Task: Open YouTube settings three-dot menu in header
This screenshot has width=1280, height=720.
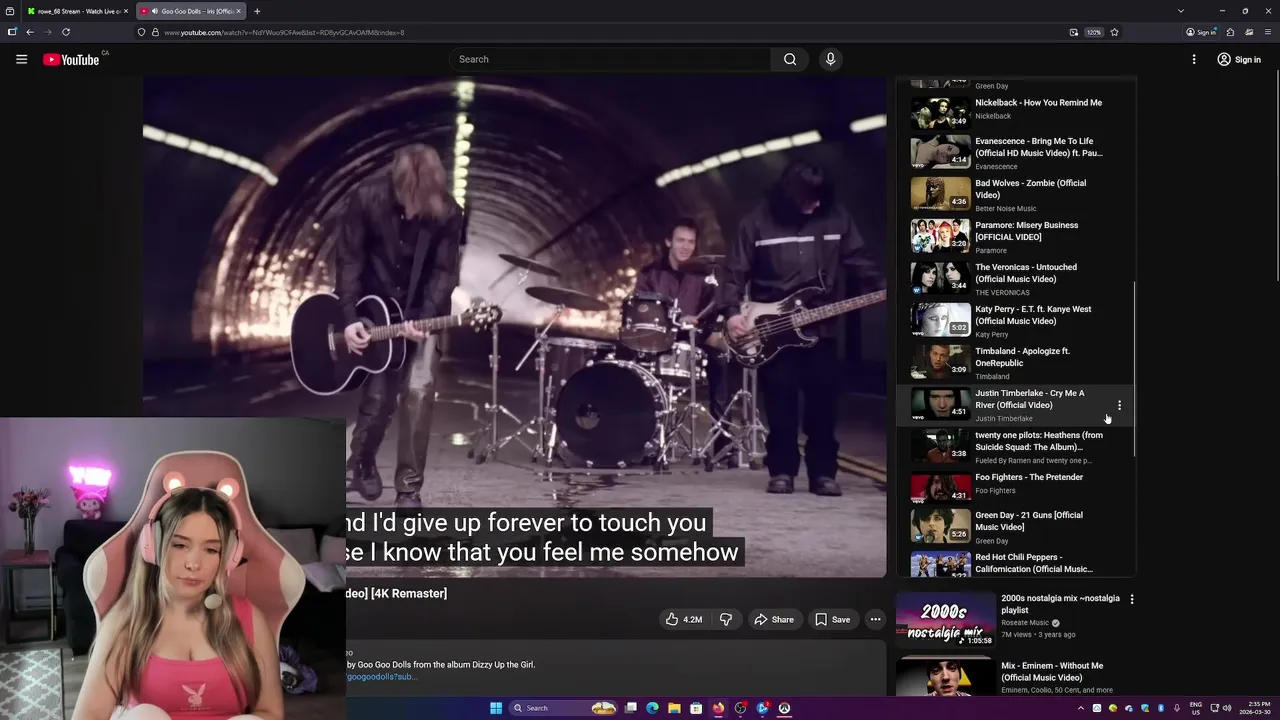Action: click(x=1194, y=59)
